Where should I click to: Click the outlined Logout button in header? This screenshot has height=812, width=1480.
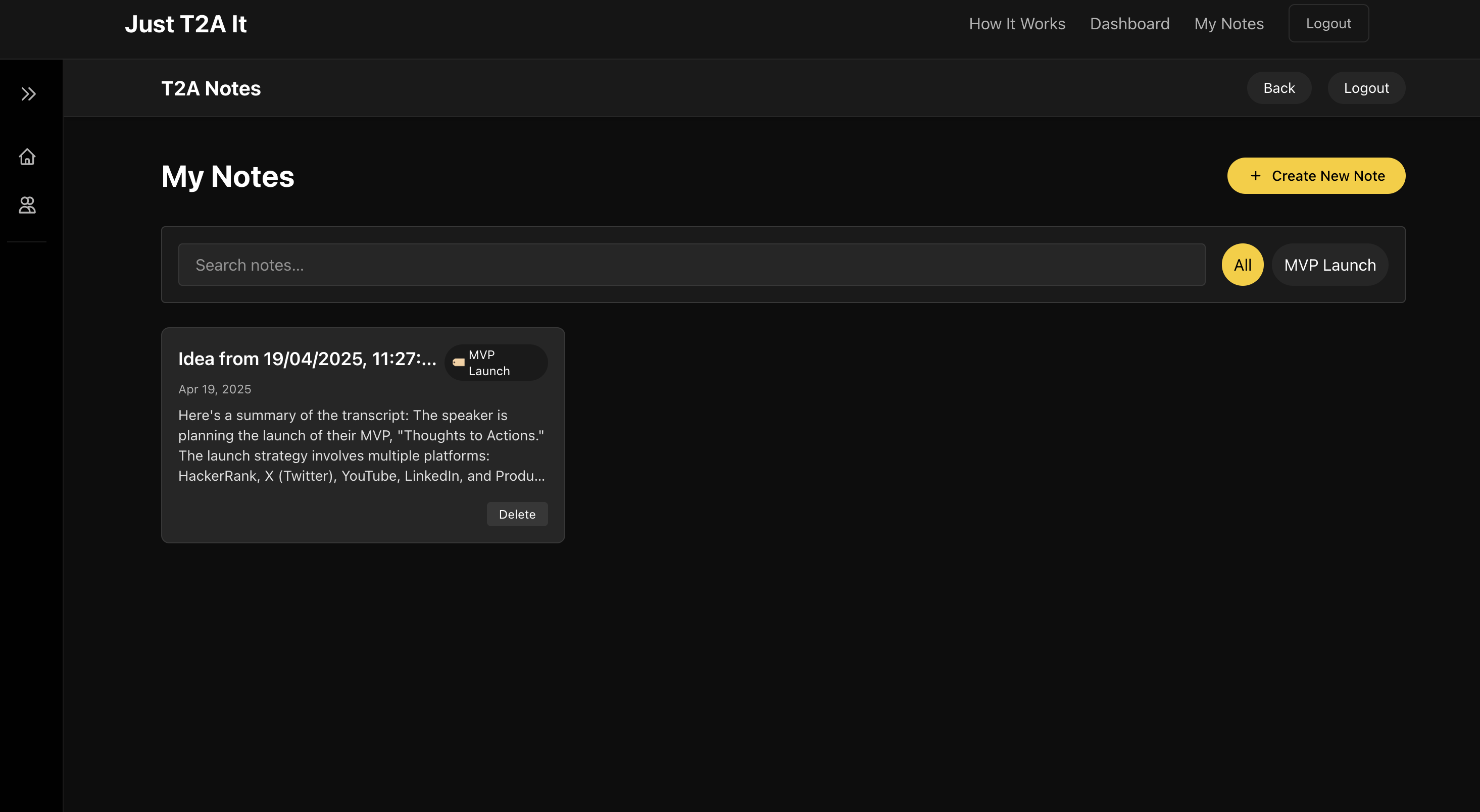[x=1328, y=24]
